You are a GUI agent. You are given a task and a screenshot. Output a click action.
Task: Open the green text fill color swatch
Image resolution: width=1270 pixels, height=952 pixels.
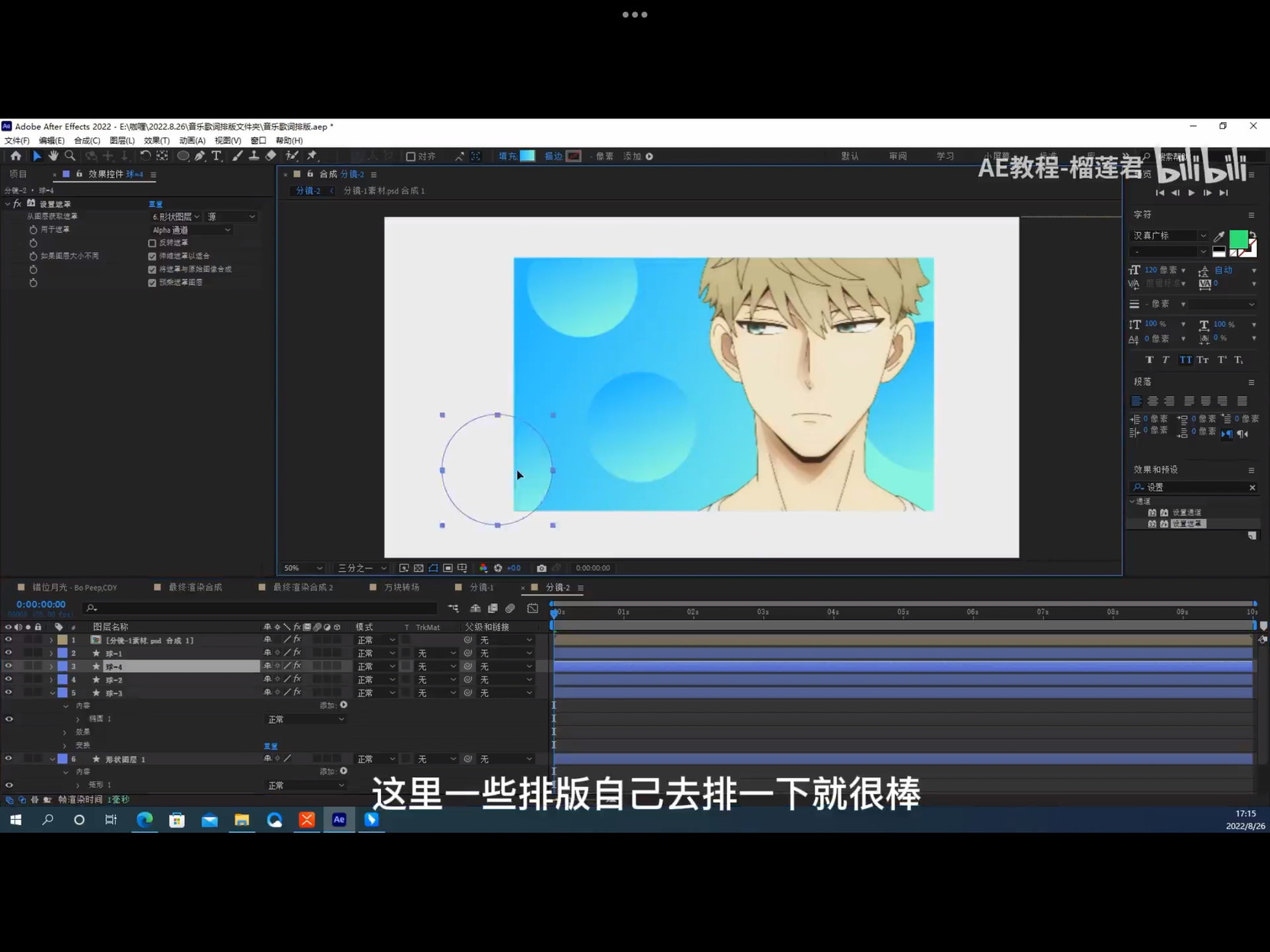click(1238, 240)
